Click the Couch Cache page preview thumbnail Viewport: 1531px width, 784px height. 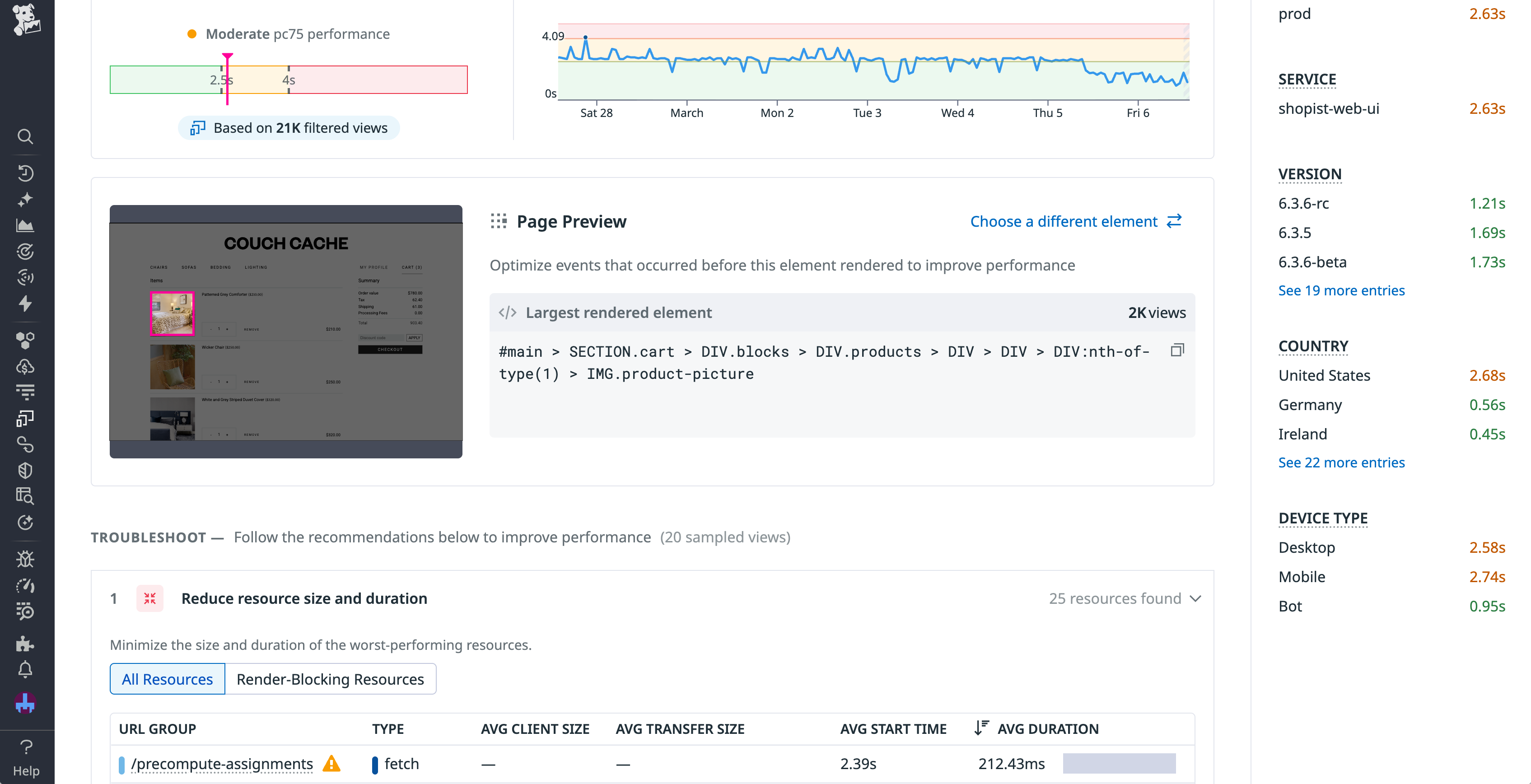click(285, 331)
